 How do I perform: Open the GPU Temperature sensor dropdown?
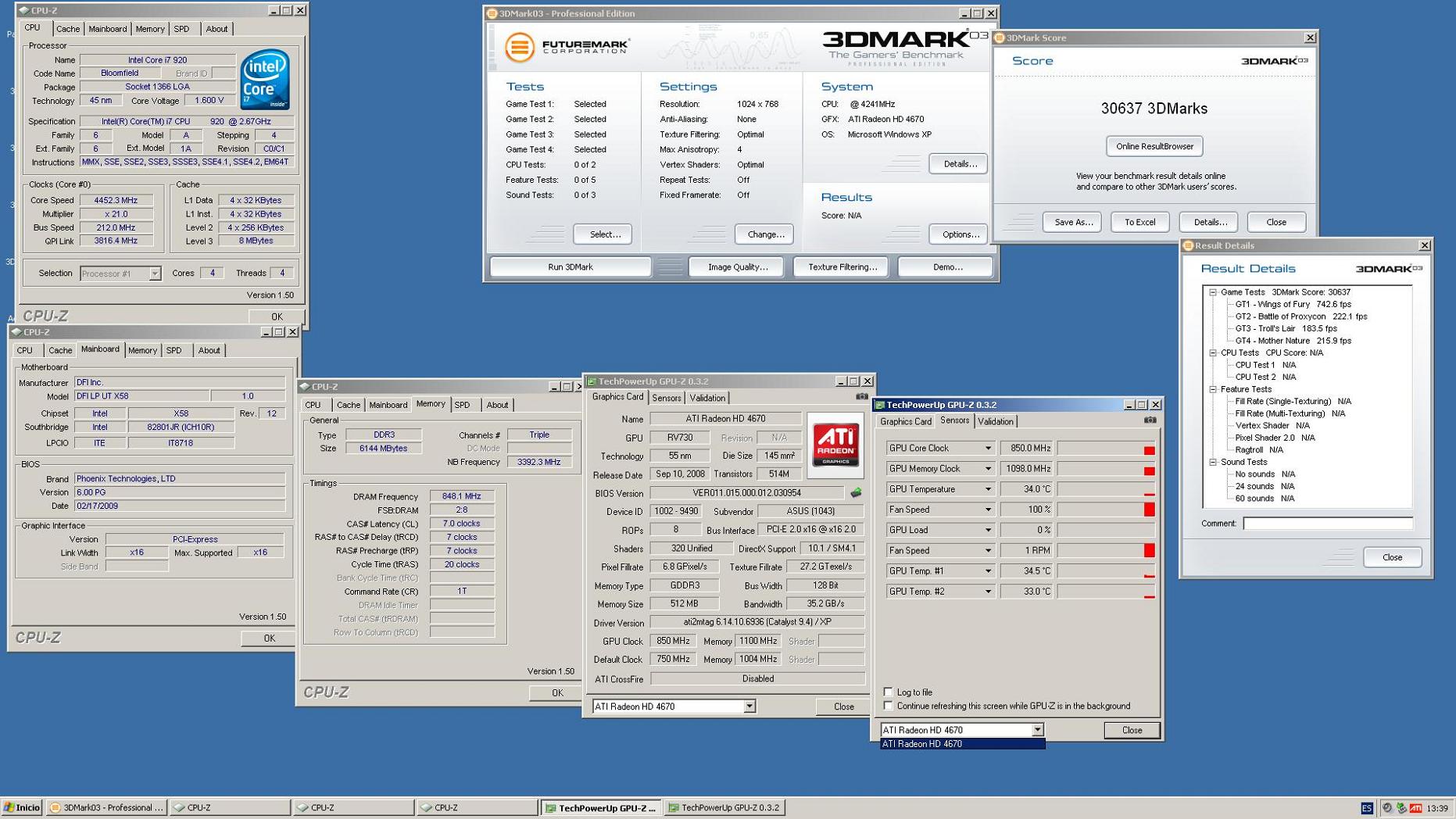tap(988, 489)
